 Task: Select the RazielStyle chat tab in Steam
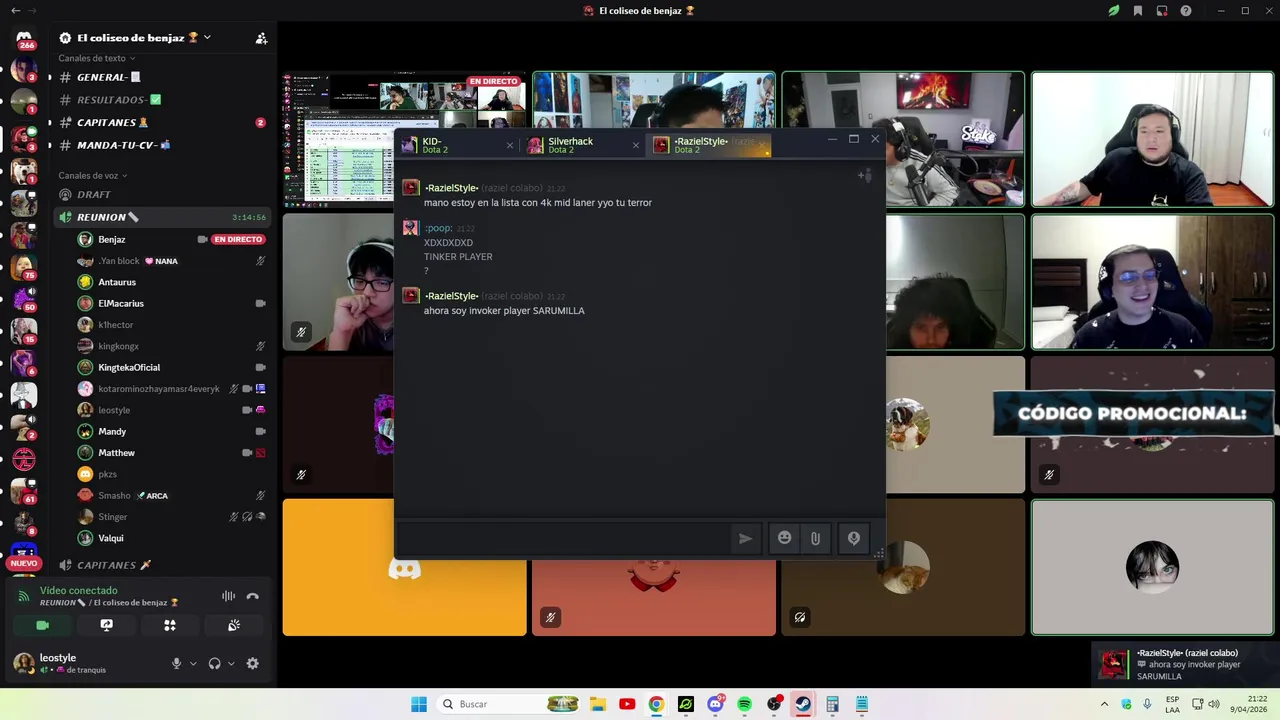click(710, 145)
